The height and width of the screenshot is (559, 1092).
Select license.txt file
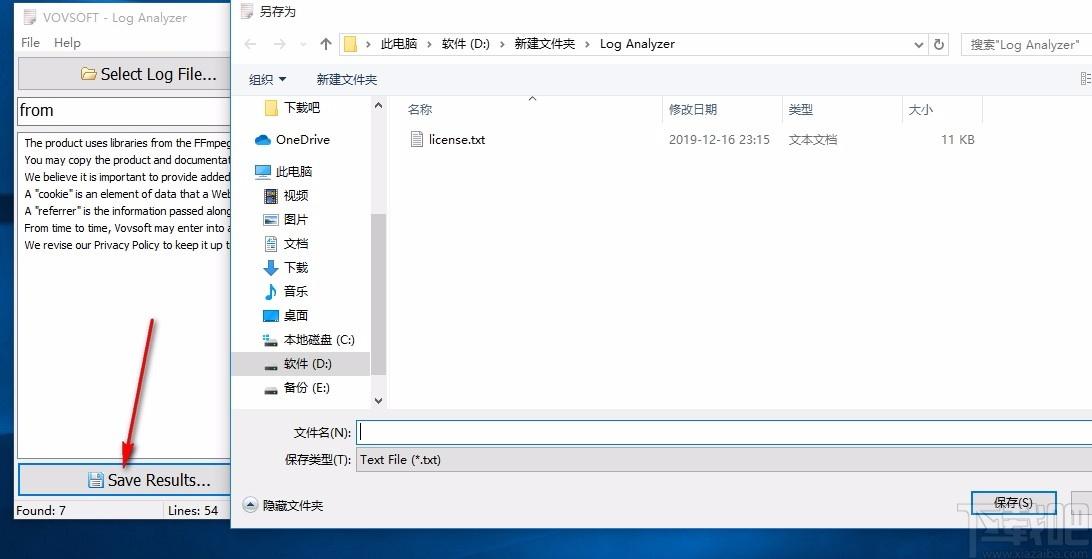457,139
